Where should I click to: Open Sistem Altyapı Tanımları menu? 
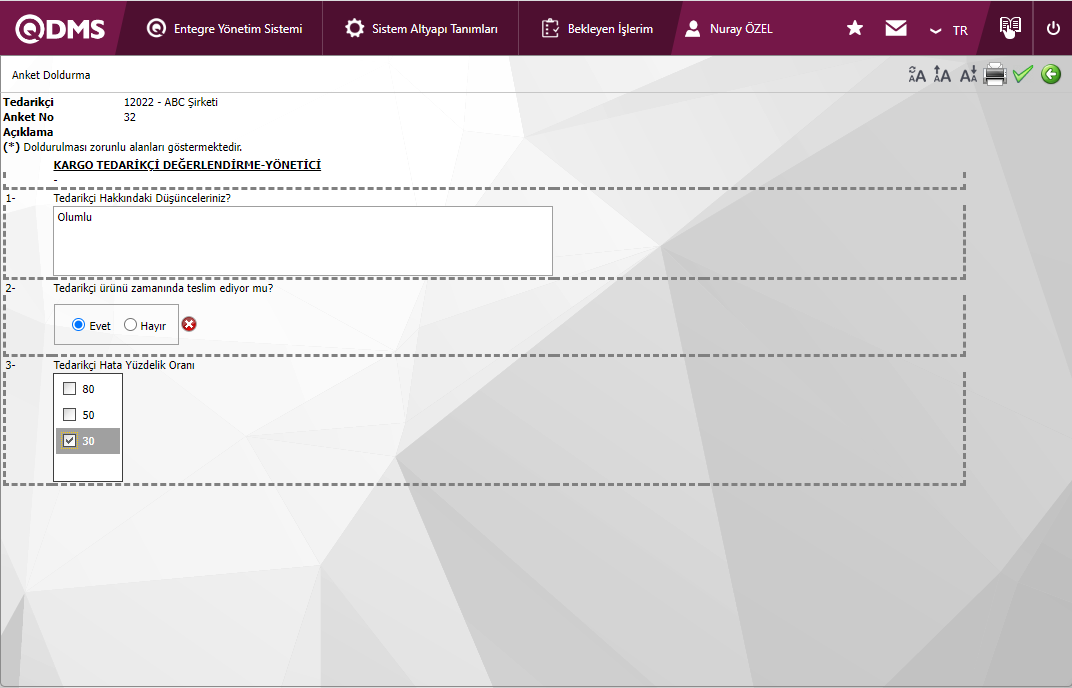tap(421, 29)
